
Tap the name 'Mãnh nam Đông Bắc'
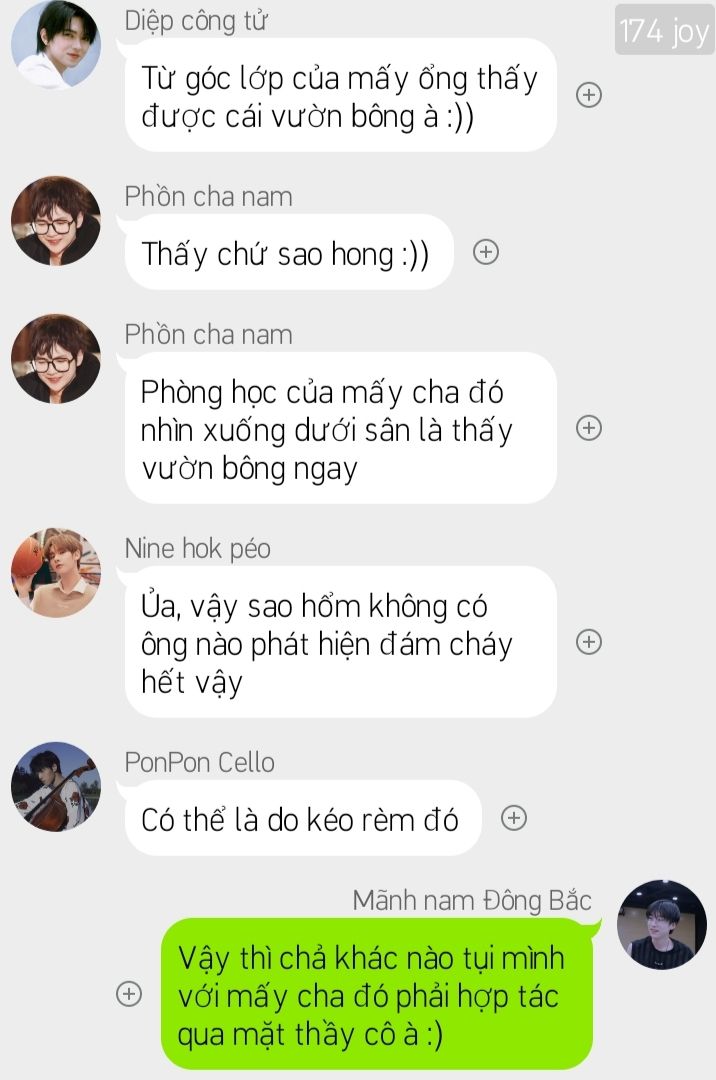pos(472,901)
